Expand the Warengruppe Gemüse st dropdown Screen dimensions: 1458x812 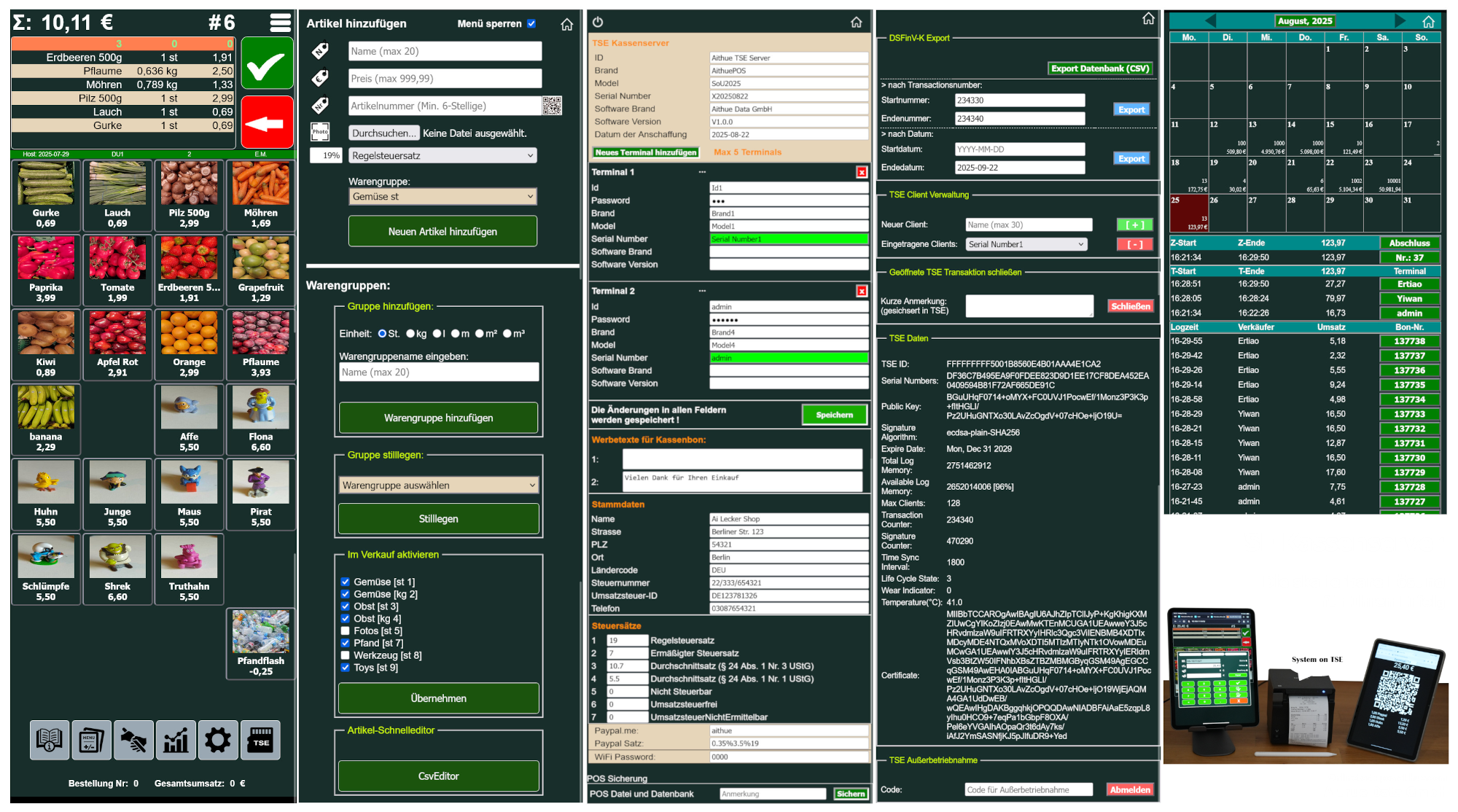[x=443, y=196]
